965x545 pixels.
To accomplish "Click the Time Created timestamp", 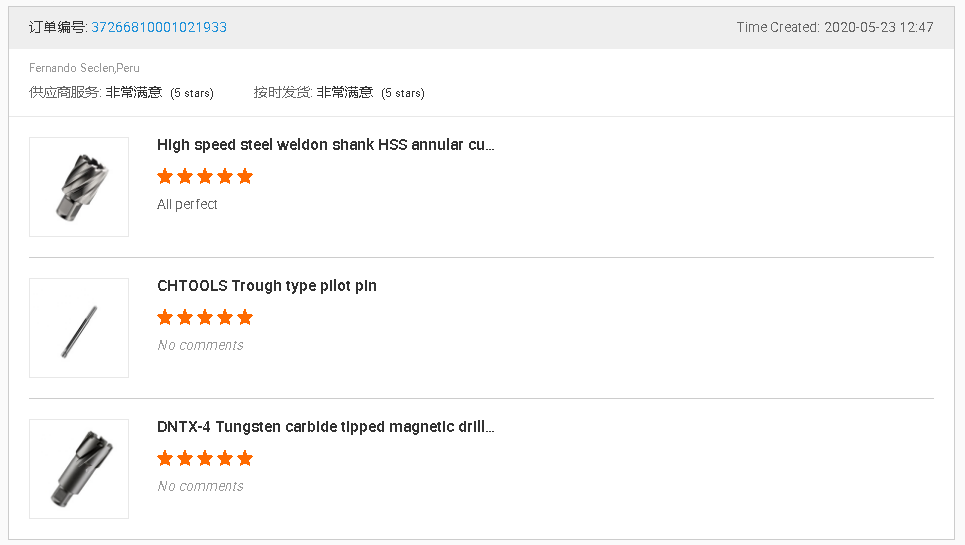I will [834, 27].
